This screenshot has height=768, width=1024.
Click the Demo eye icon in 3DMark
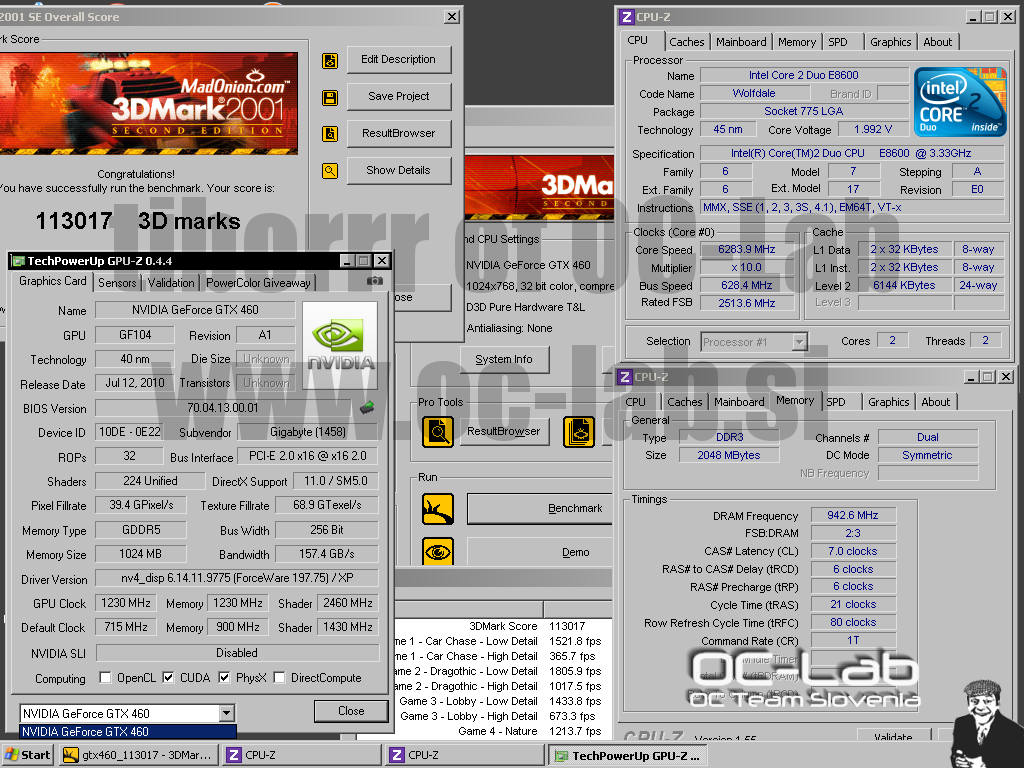click(438, 552)
